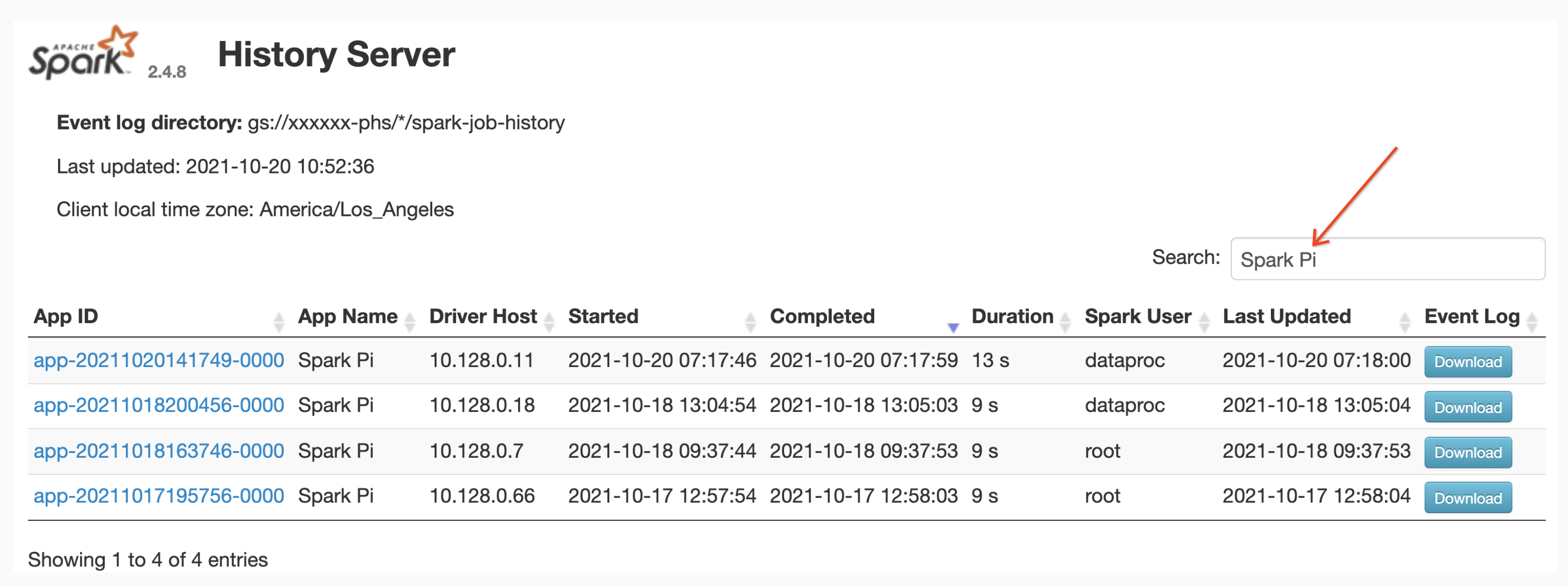Click the Apache Spark logo

click(x=83, y=54)
